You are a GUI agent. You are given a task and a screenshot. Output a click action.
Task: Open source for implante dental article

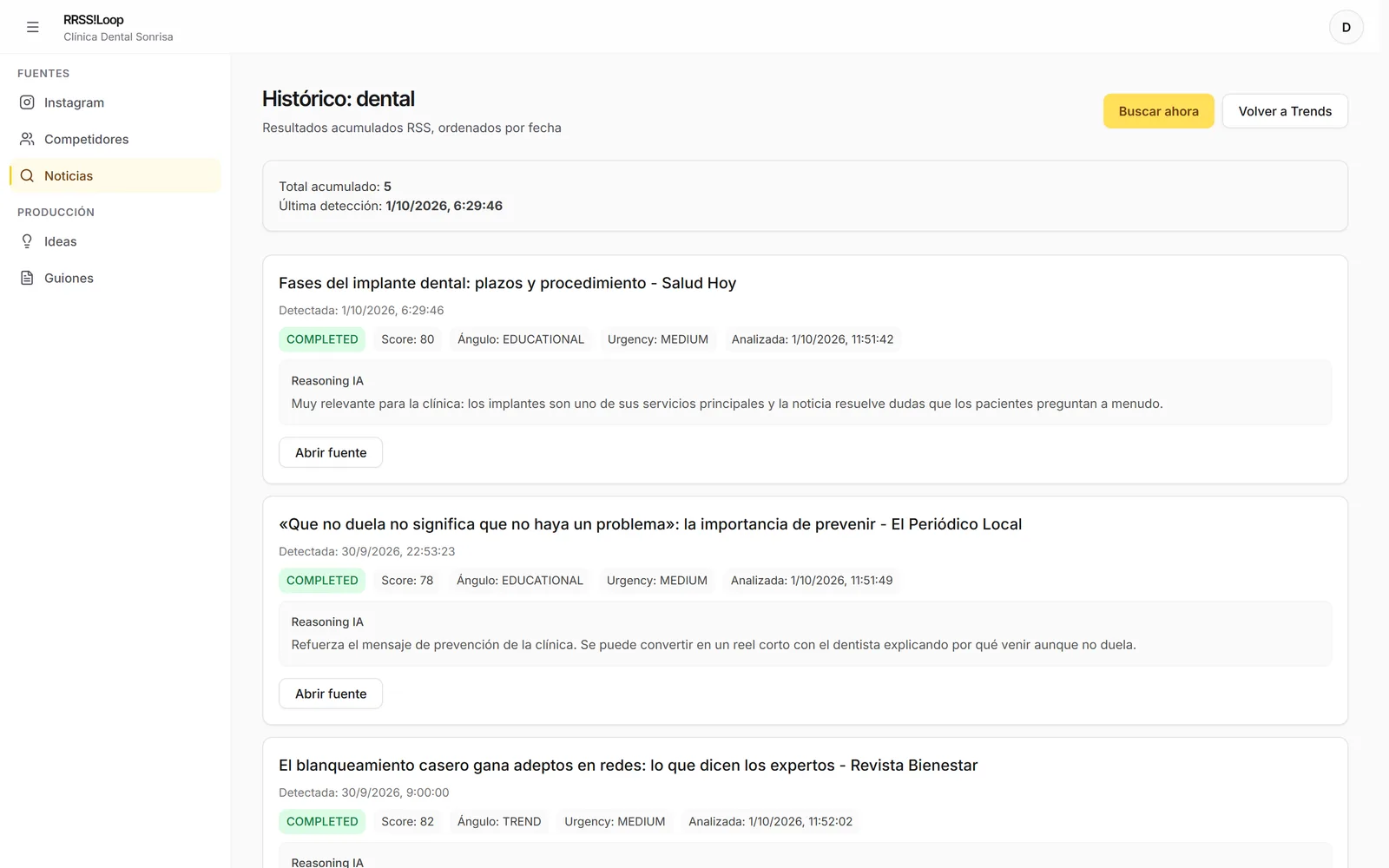[x=331, y=452]
